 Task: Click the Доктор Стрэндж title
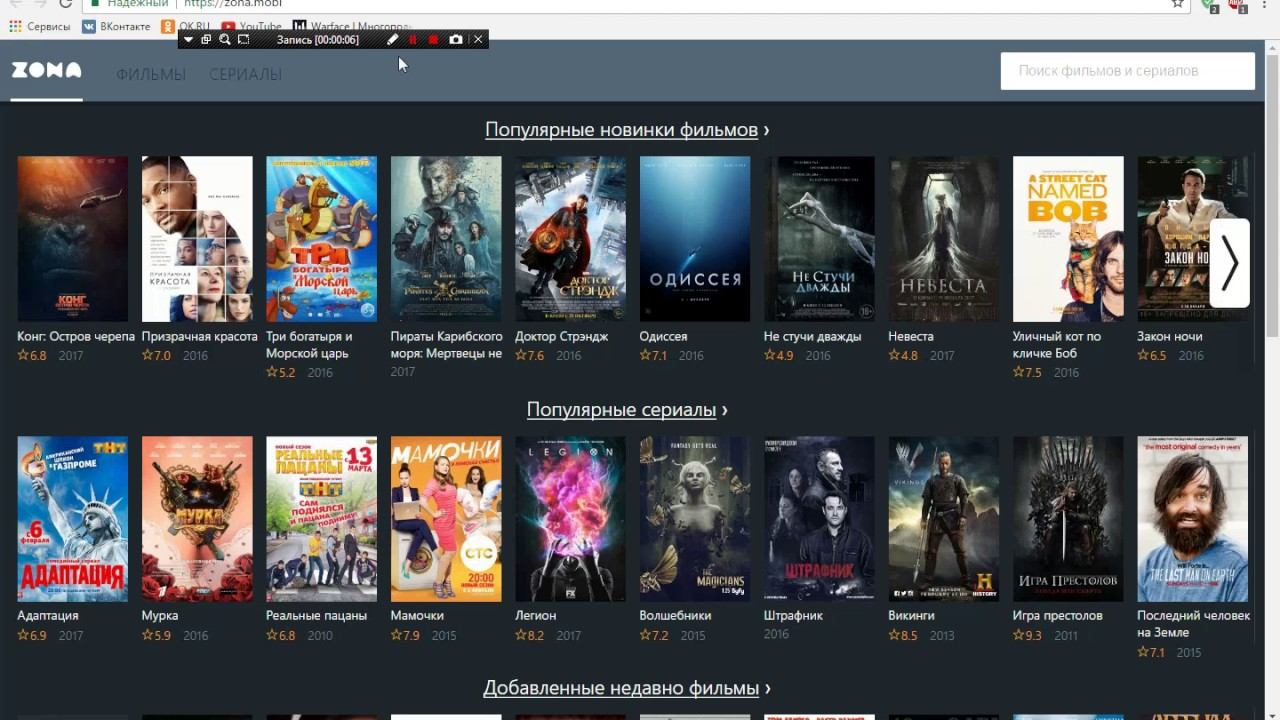tap(561, 337)
